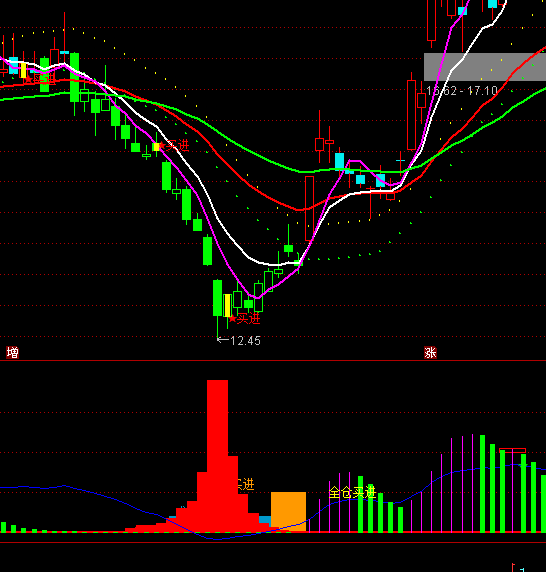
Task: Click the red divider between the price and indicator panels
Action: (273, 360)
